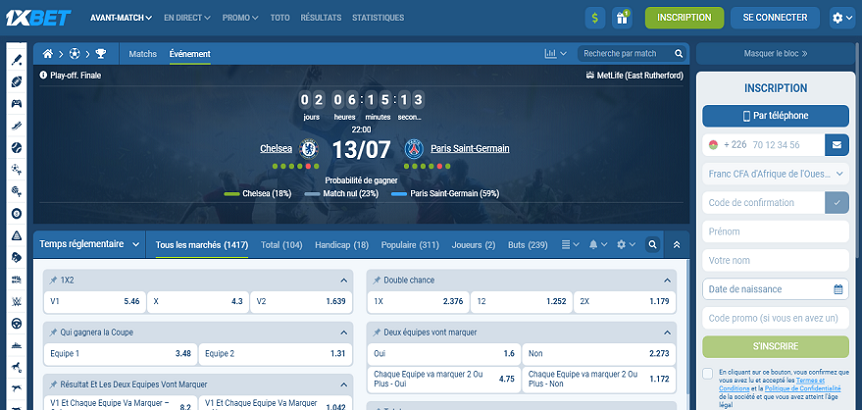Collapse the Deux équipes vont marquer section
862x410 pixels.
[x=667, y=333]
